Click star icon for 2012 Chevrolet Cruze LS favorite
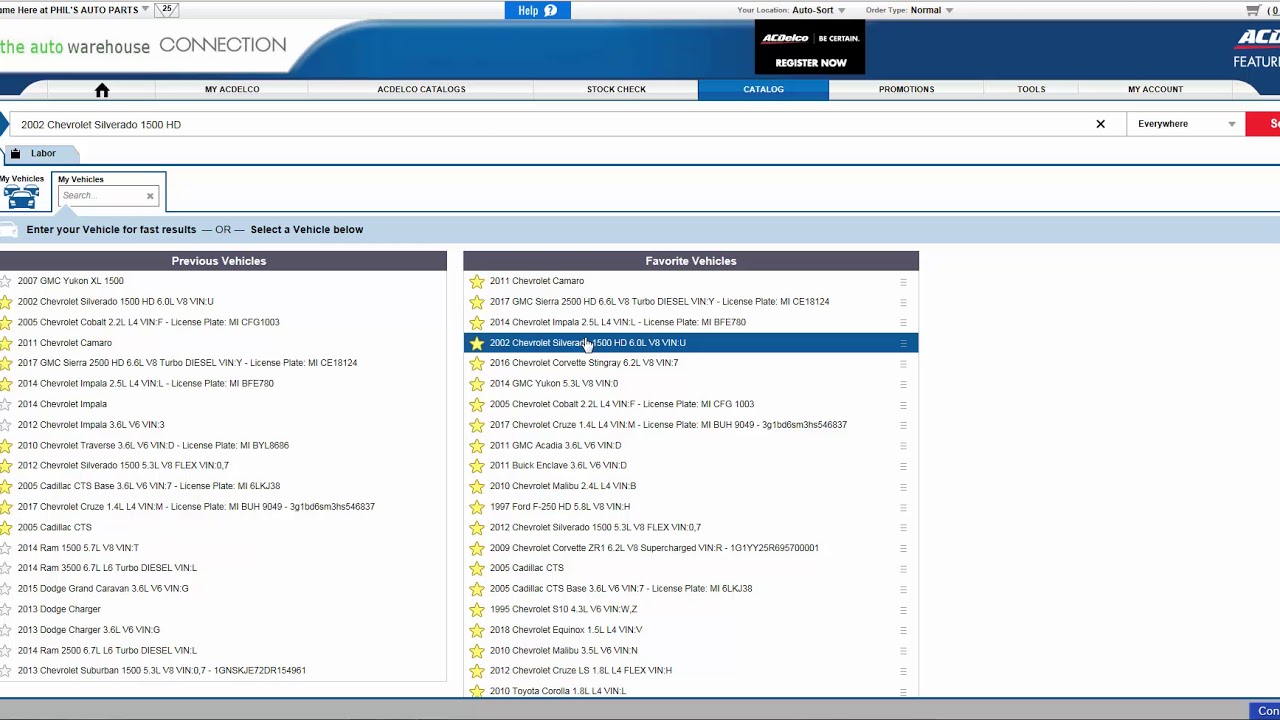The width and height of the screenshot is (1280, 720). click(477, 671)
